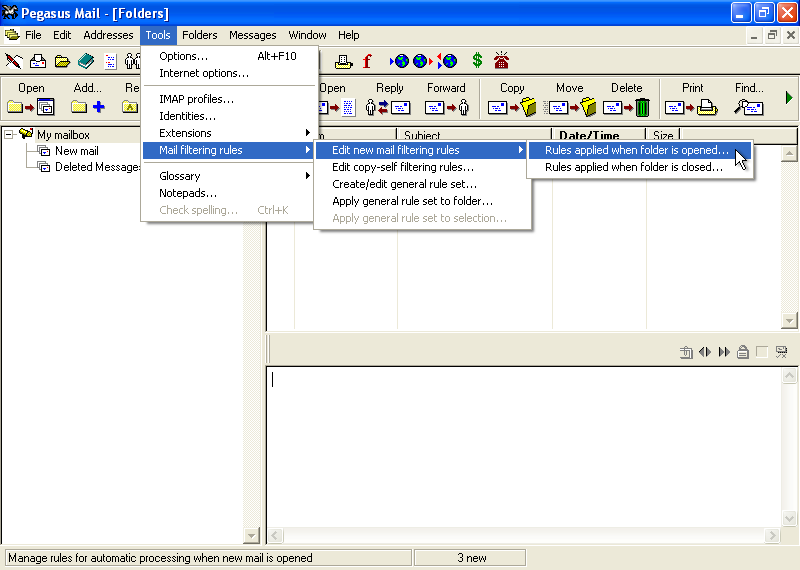Screen dimensions: 800x570
Task: Click the check host for new mail globe icon
Action: [399, 61]
